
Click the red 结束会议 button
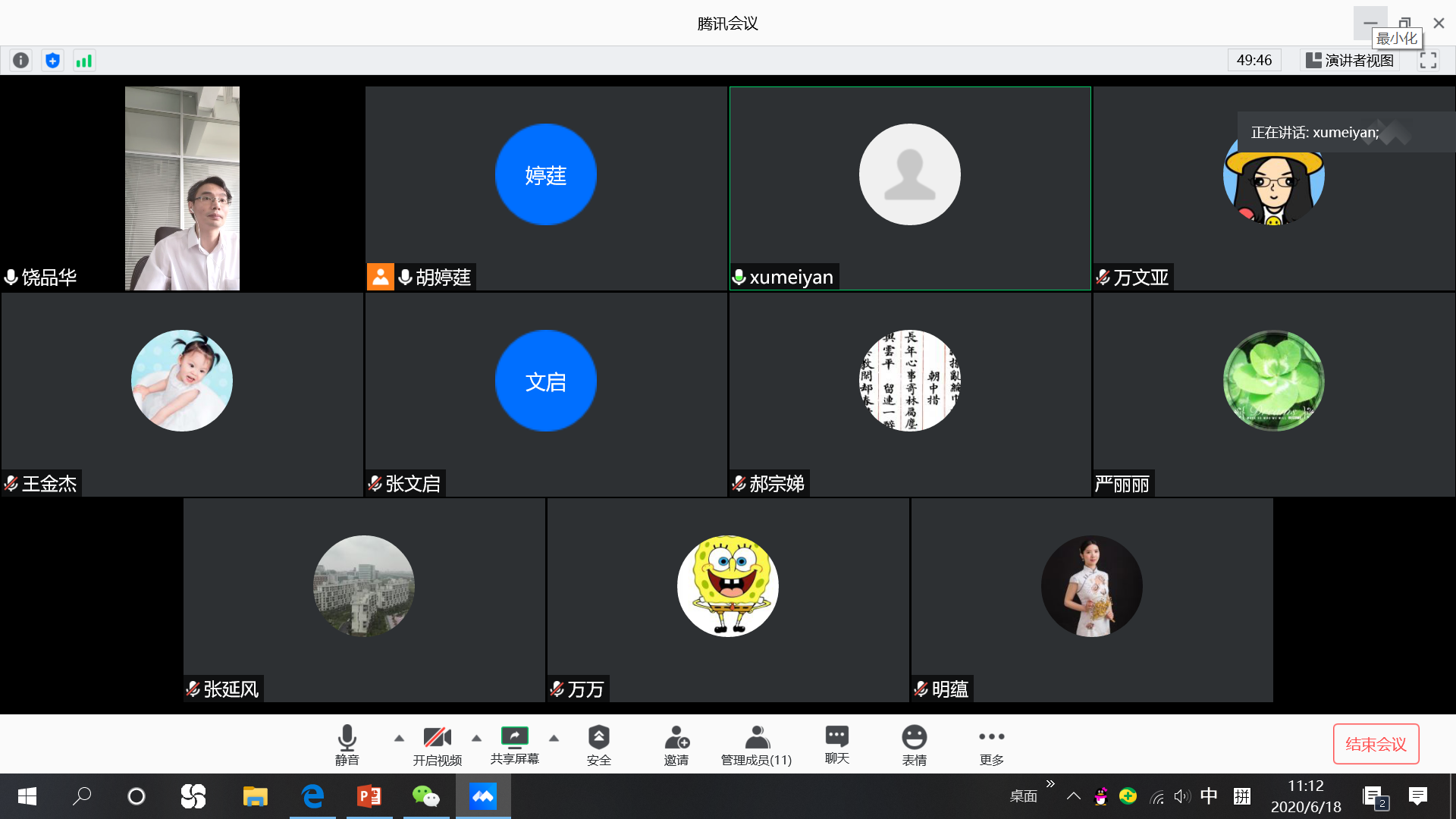click(1376, 744)
